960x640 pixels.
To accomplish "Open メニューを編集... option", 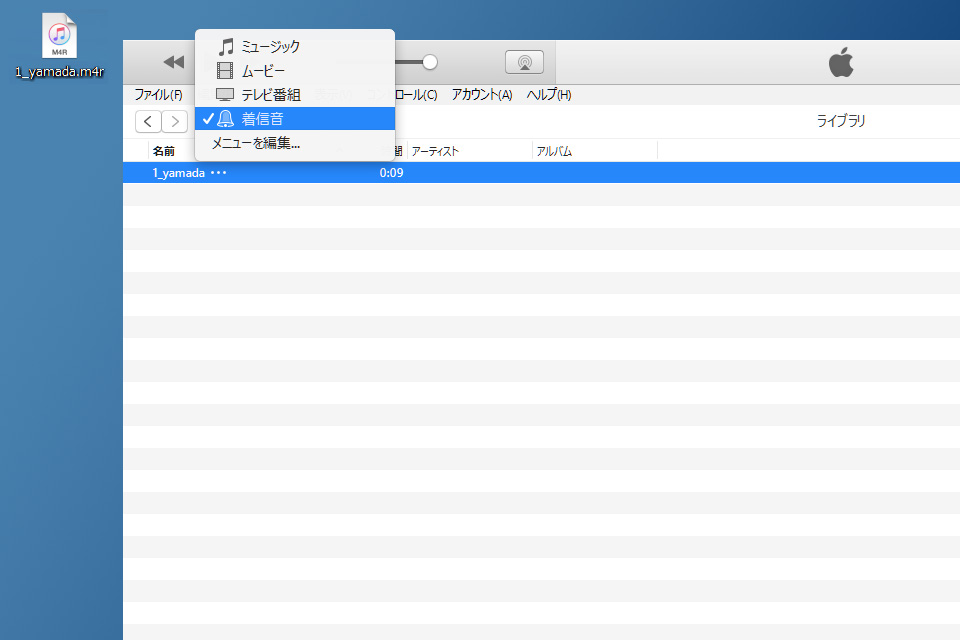I will pyautogui.click(x=294, y=143).
